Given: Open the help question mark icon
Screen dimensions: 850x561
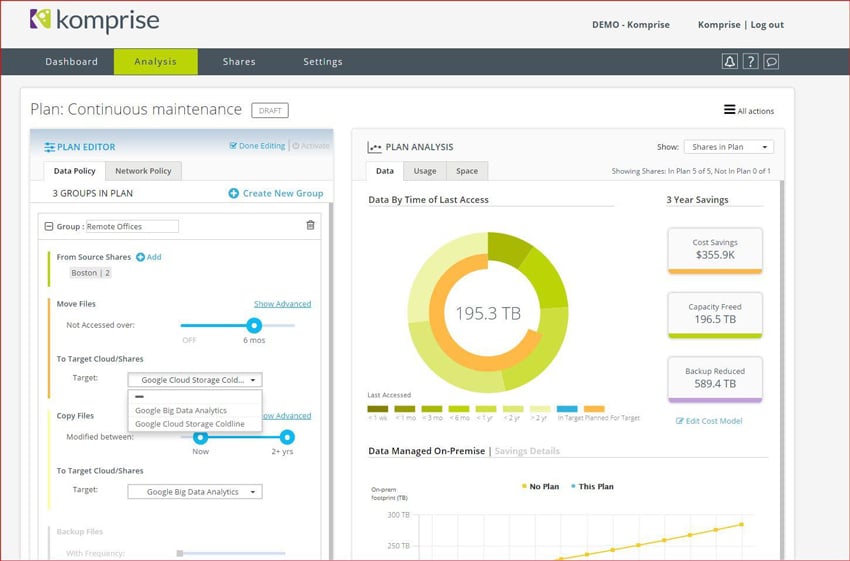Looking at the screenshot, I should (x=750, y=62).
